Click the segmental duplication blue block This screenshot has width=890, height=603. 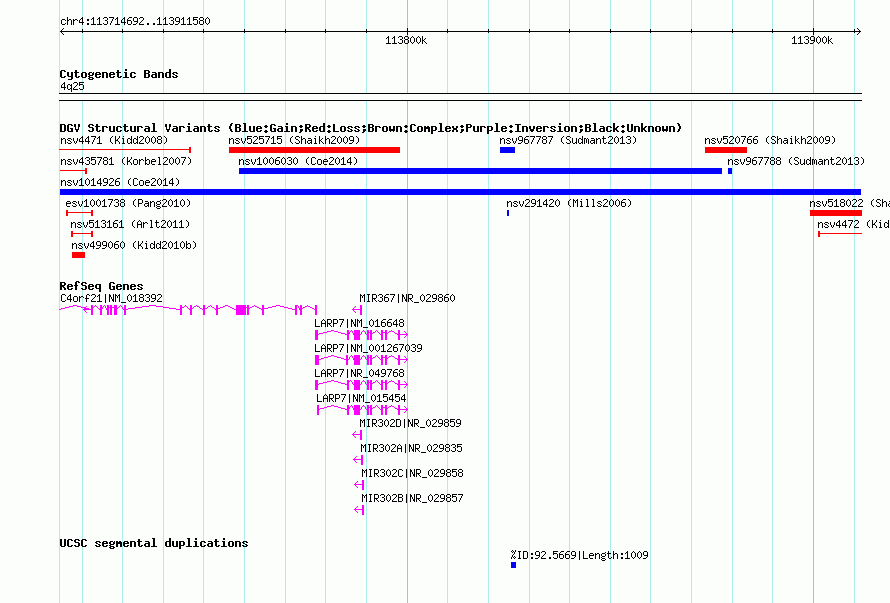click(x=513, y=565)
